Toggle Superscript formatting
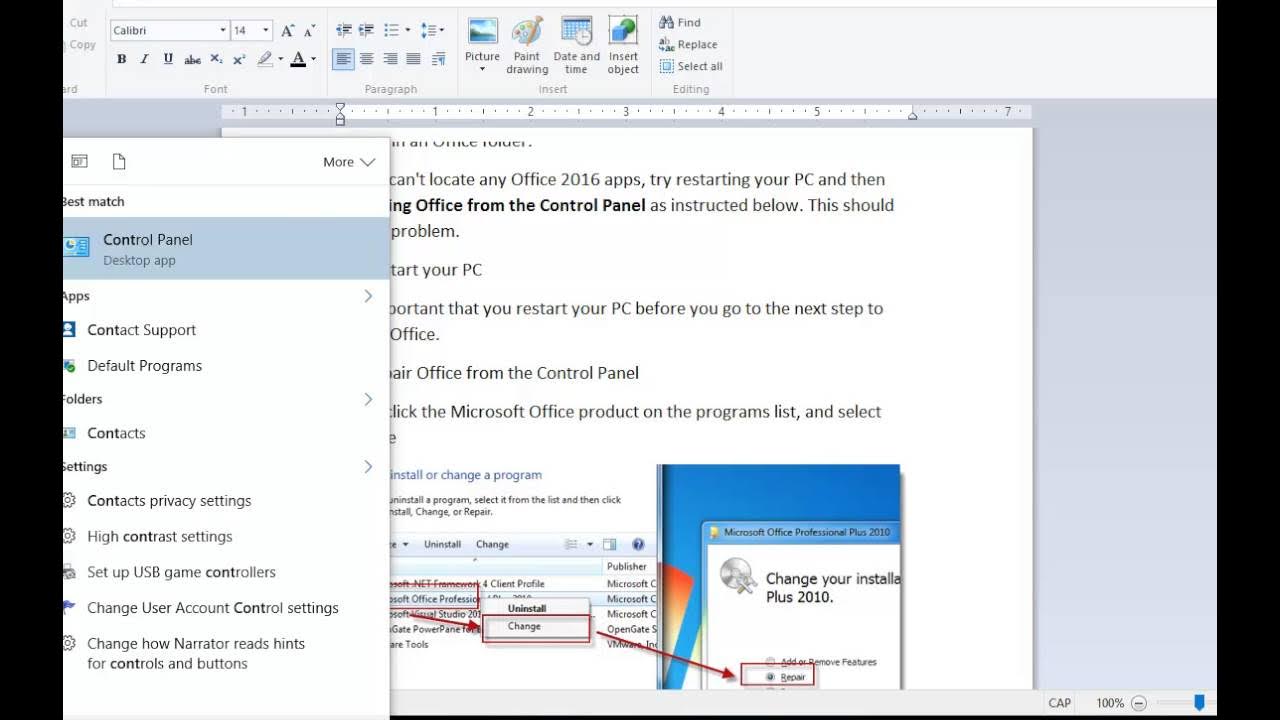This screenshot has height=720, width=1280. tap(239, 60)
